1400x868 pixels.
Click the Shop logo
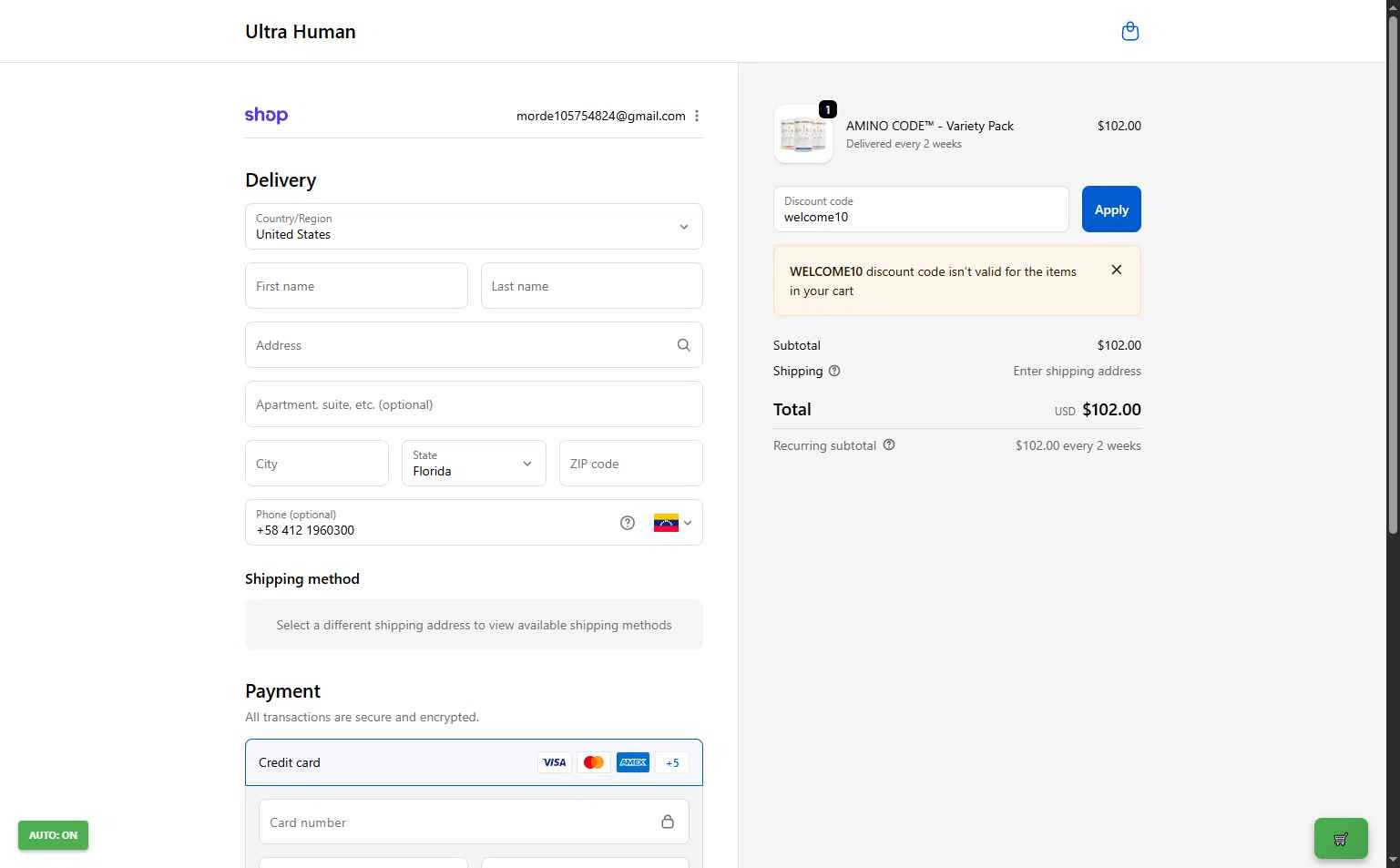[x=266, y=116]
